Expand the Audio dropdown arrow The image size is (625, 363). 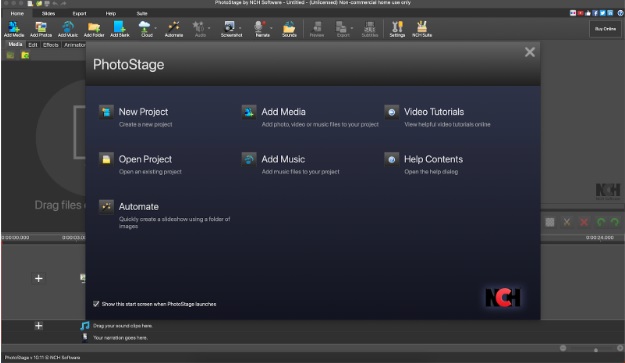[x=209, y=28]
